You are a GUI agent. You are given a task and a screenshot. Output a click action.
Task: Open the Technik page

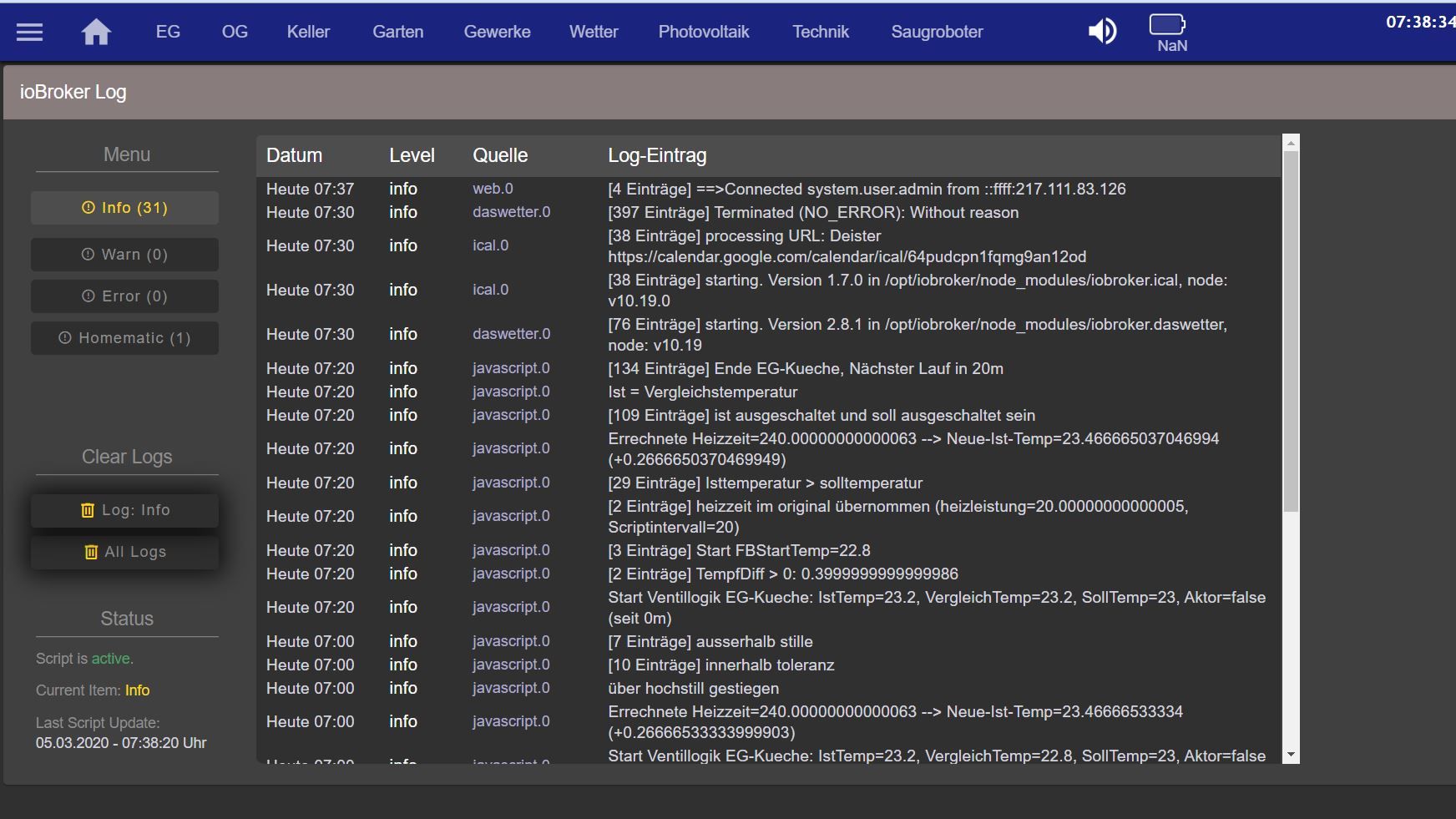tap(821, 32)
